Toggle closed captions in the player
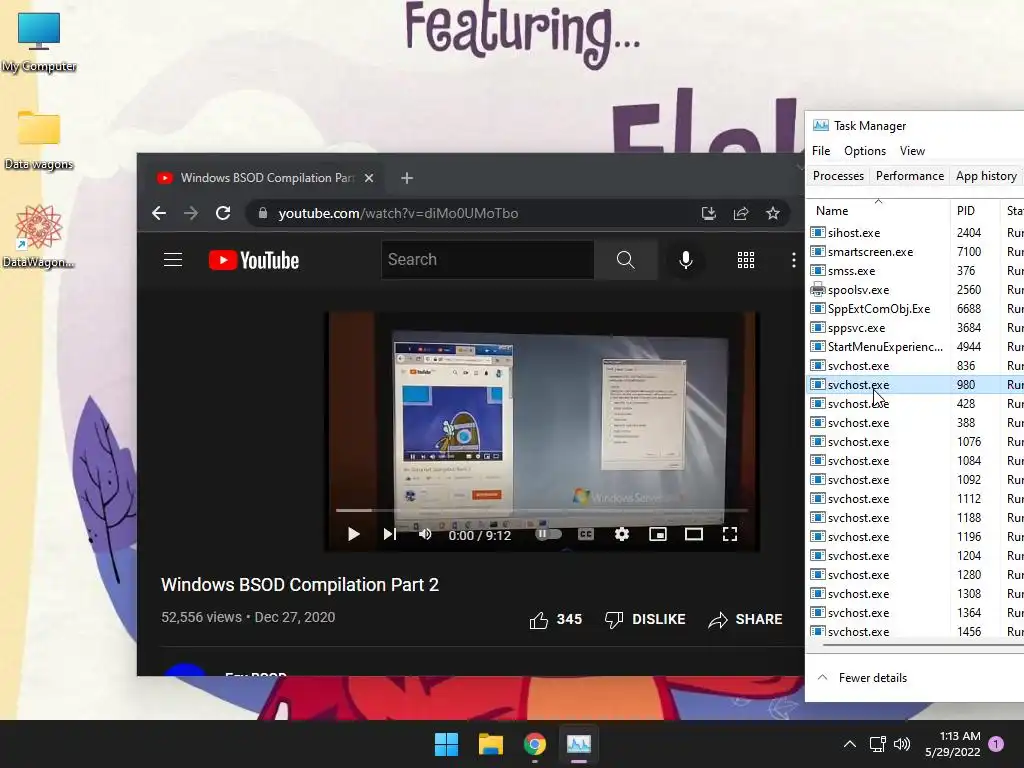This screenshot has height=768, width=1024. click(x=586, y=534)
